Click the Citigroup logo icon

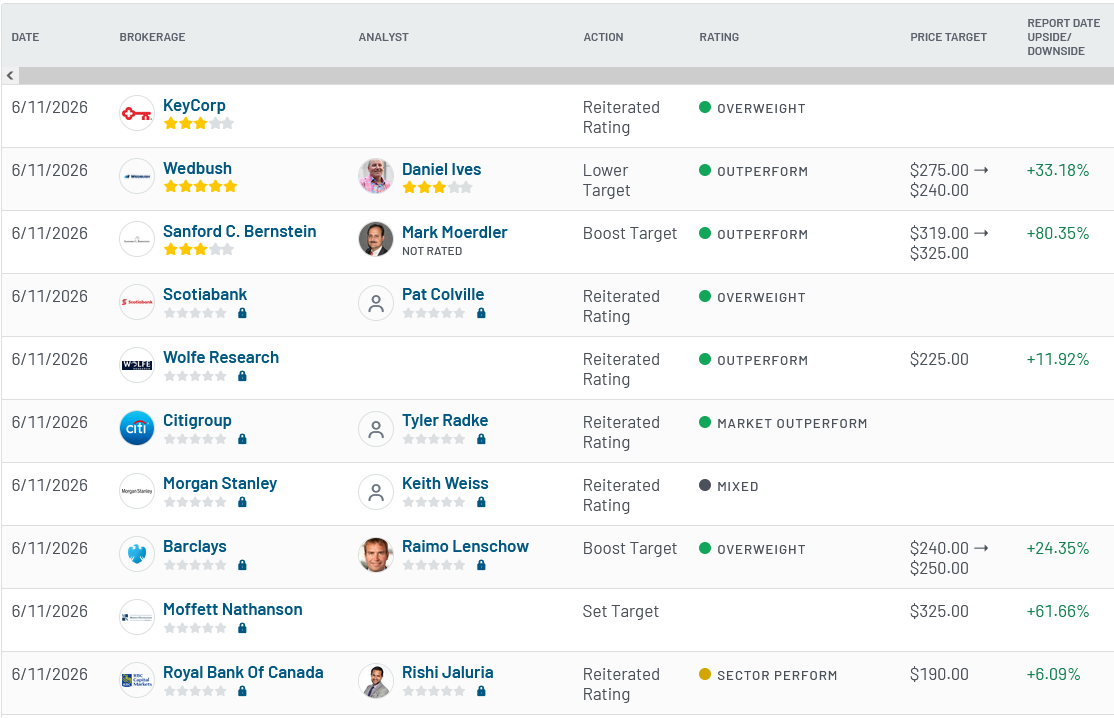136,428
